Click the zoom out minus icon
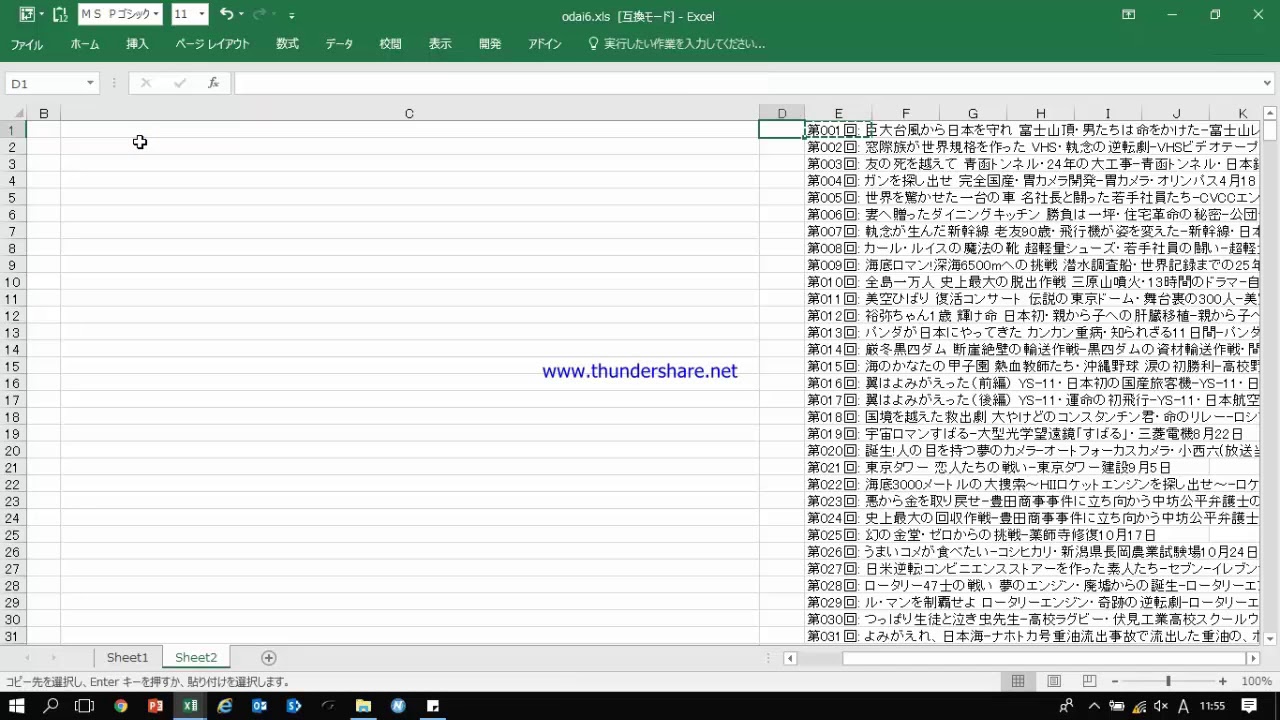1280x720 pixels. click(1113, 681)
